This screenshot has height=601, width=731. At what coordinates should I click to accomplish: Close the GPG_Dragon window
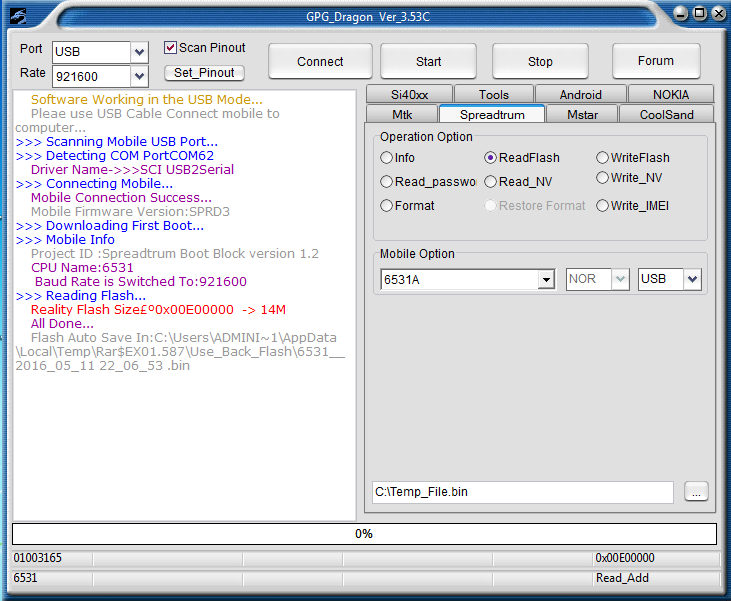[719, 14]
